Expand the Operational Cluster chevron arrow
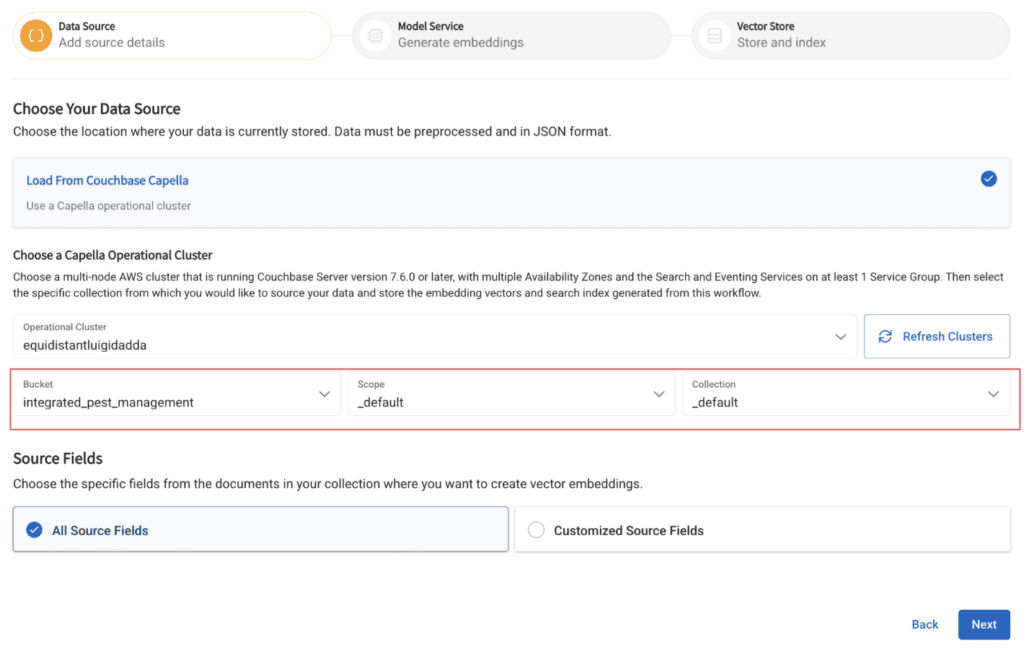The image size is (1024, 656). tap(840, 337)
